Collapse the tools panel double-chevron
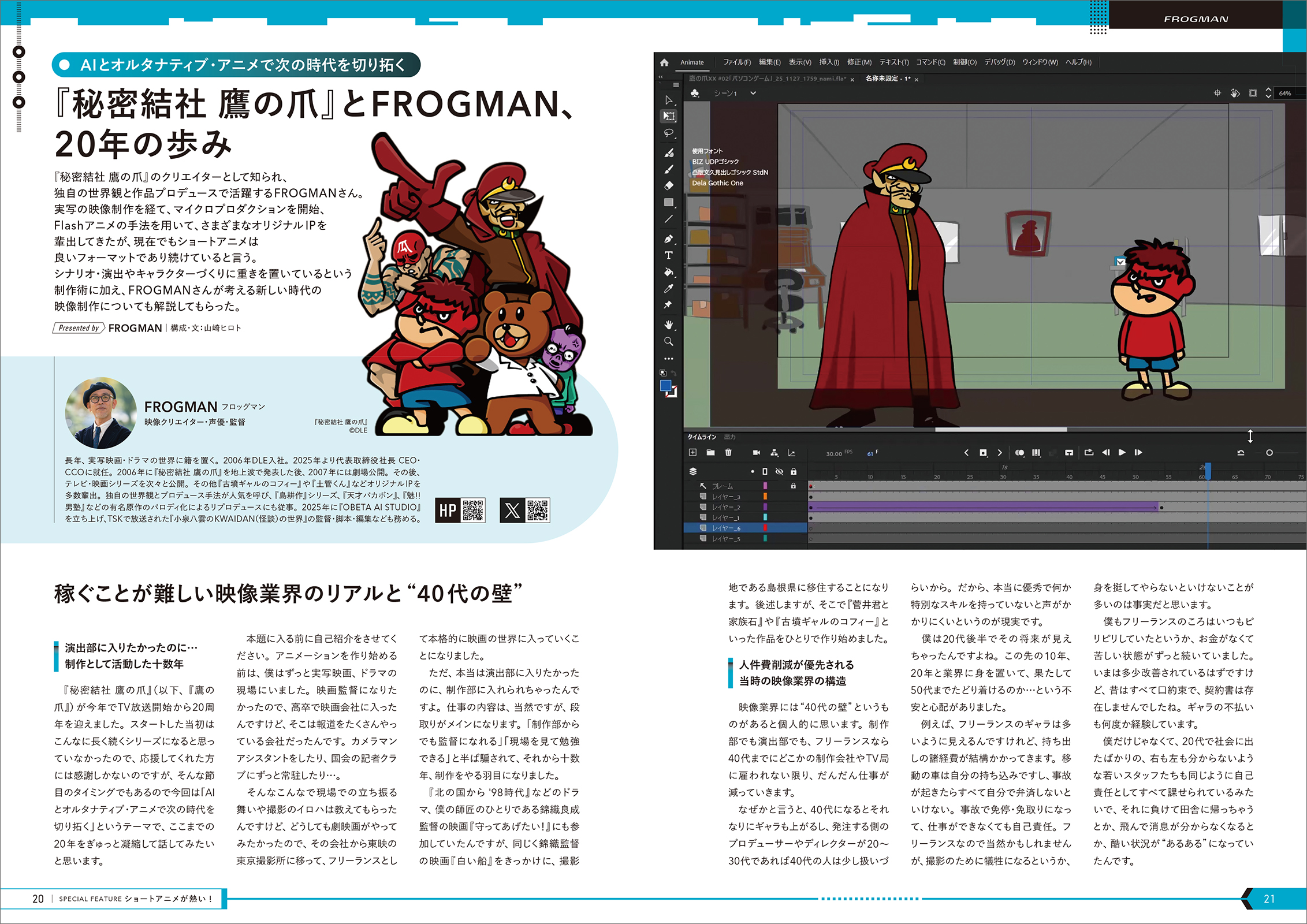 click(661, 77)
